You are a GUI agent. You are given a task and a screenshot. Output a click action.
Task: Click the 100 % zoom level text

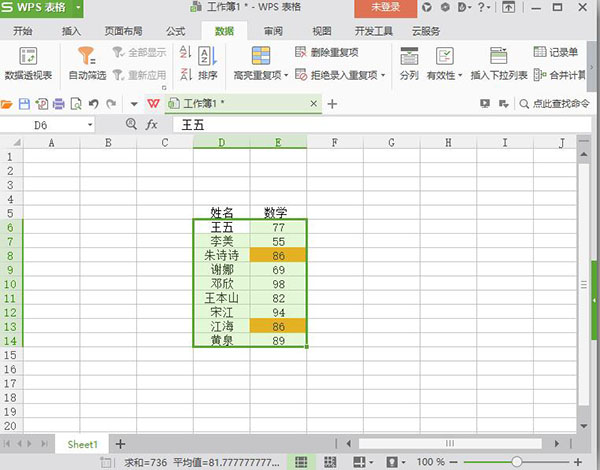pos(431,462)
